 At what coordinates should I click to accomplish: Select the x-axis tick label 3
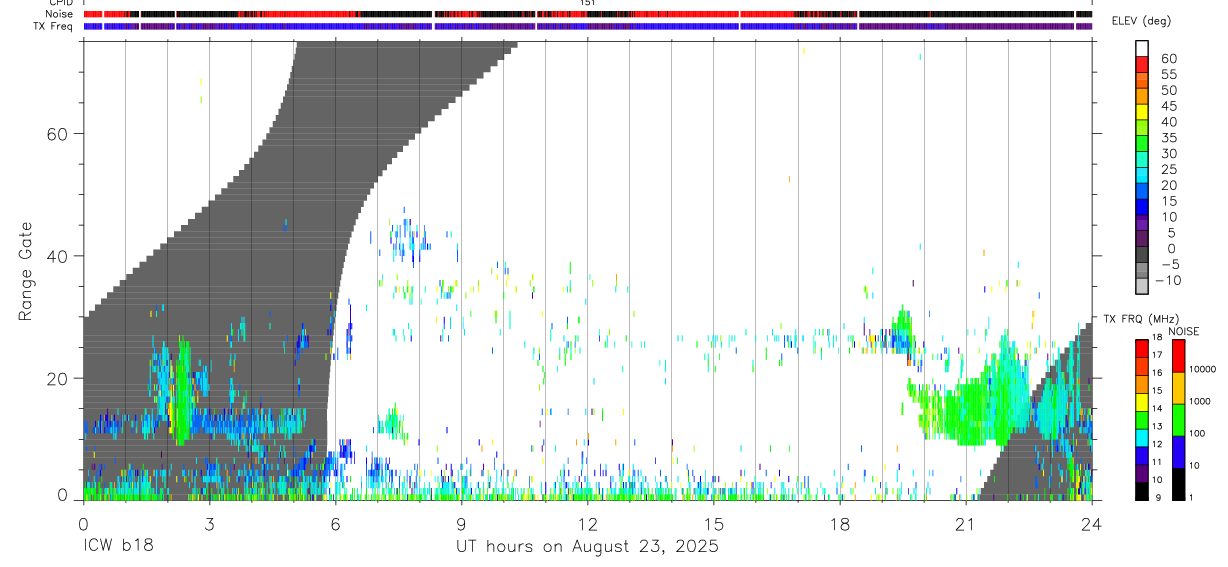pos(209,524)
